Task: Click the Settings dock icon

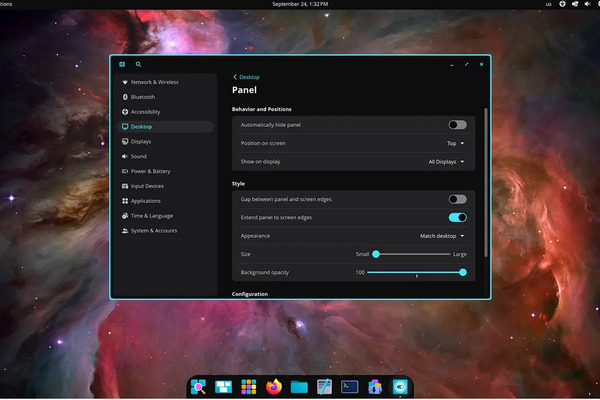Action: (x=400, y=387)
